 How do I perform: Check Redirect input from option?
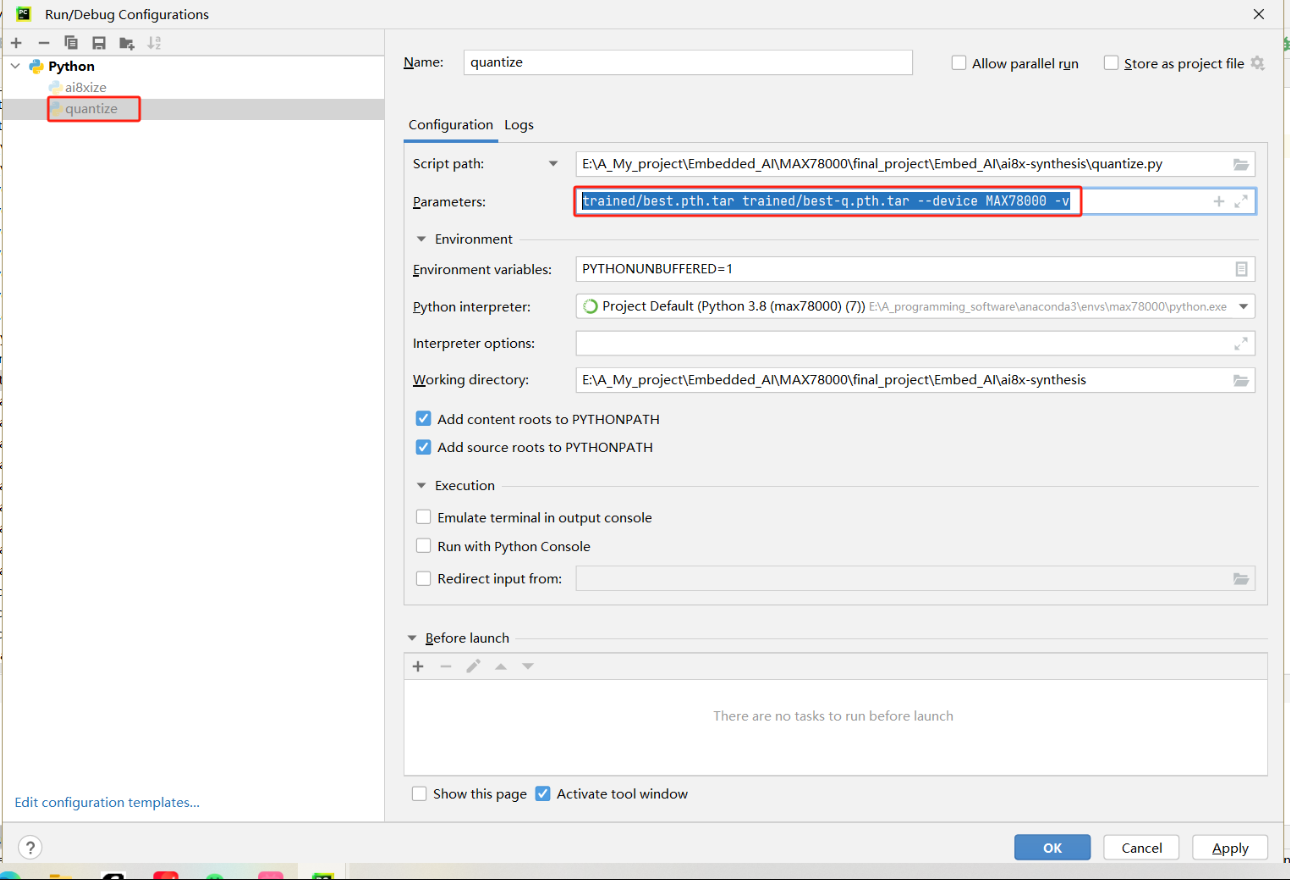tap(423, 578)
